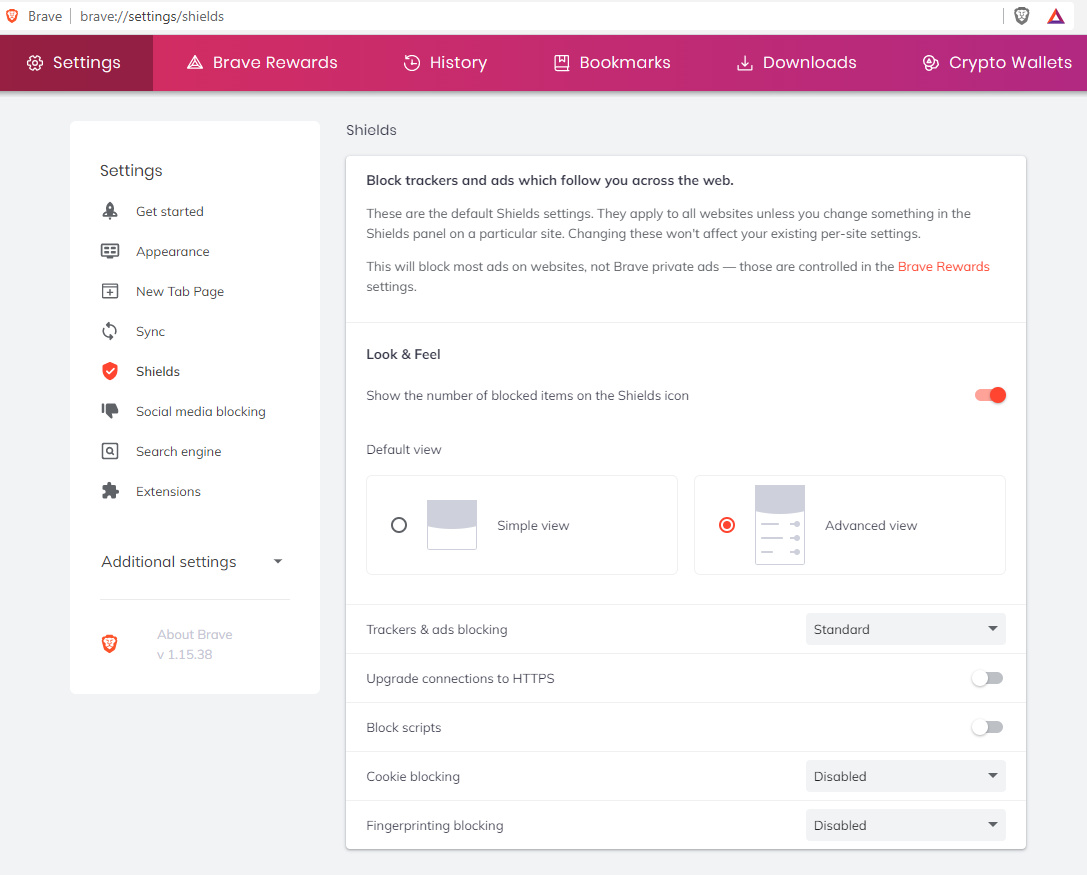Open the Cookie blocking dropdown

(x=905, y=776)
